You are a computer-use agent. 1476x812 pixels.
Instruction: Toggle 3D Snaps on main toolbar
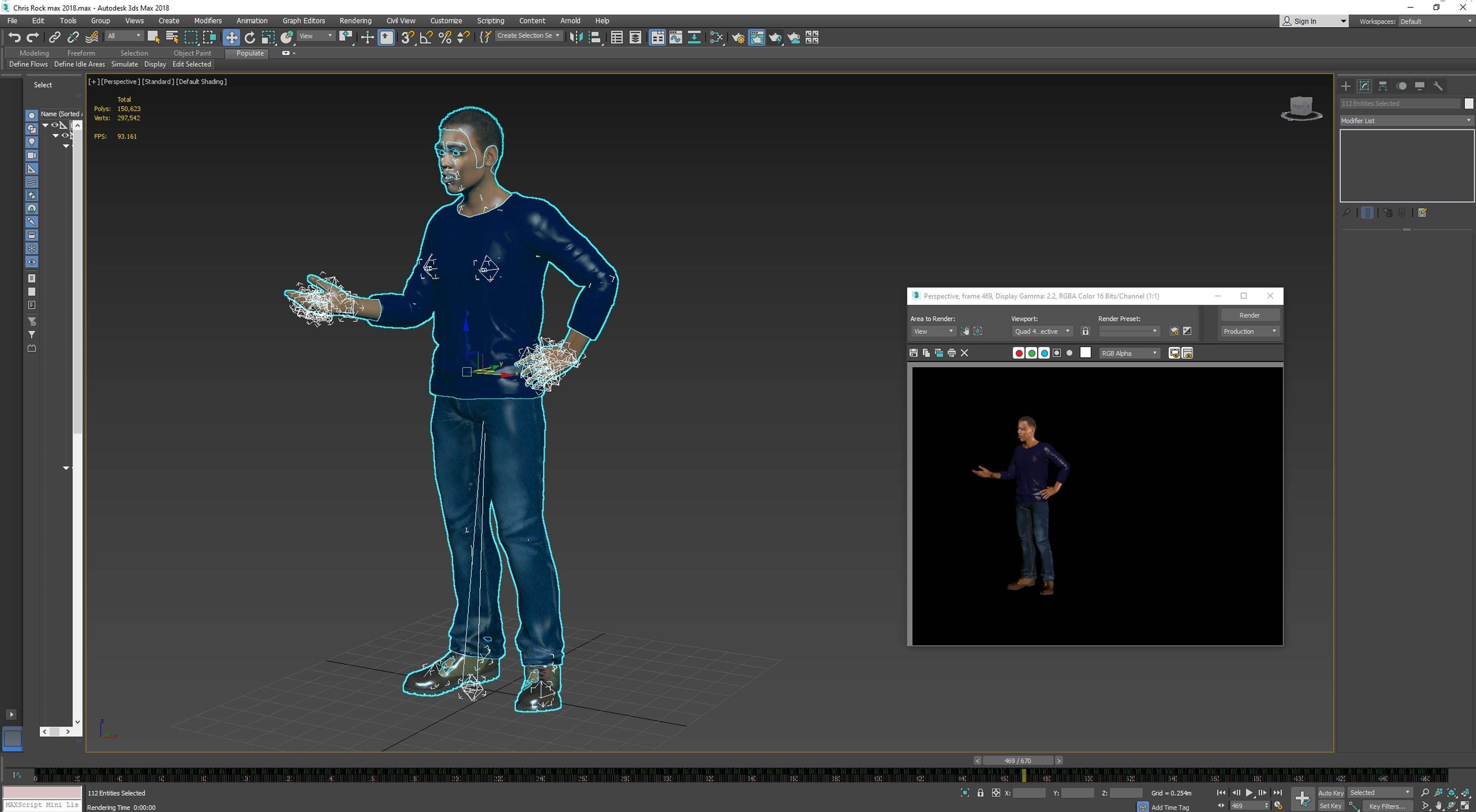(408, 37)
